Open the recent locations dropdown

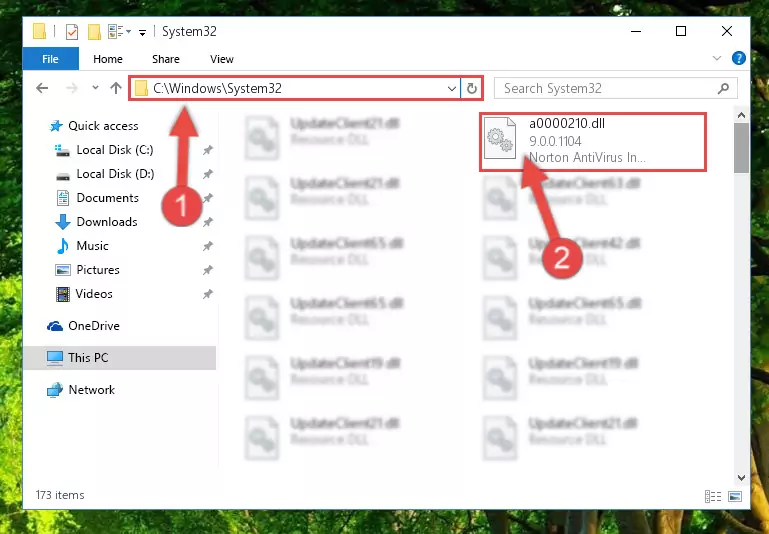coord(95,88)
